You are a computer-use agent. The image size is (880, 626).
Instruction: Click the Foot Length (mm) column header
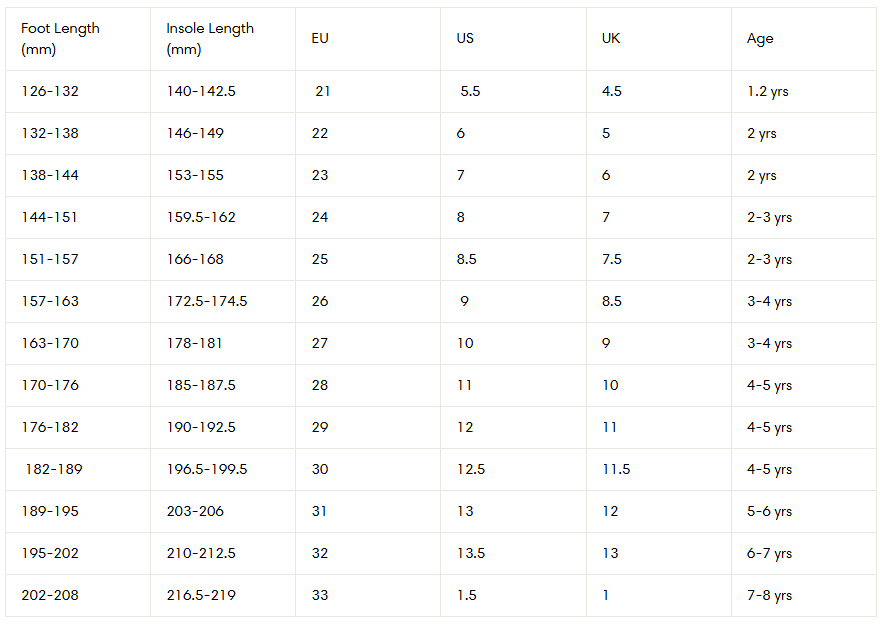[60, 39]
